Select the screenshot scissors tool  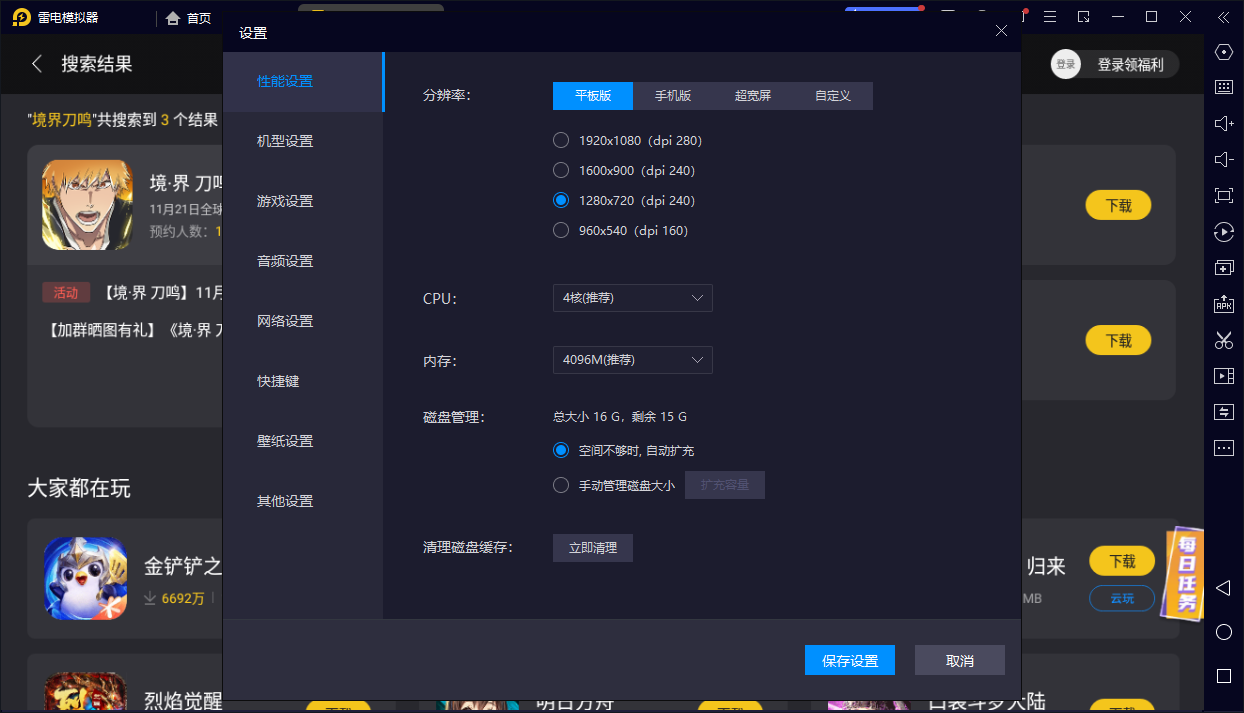click(1223, 340)
